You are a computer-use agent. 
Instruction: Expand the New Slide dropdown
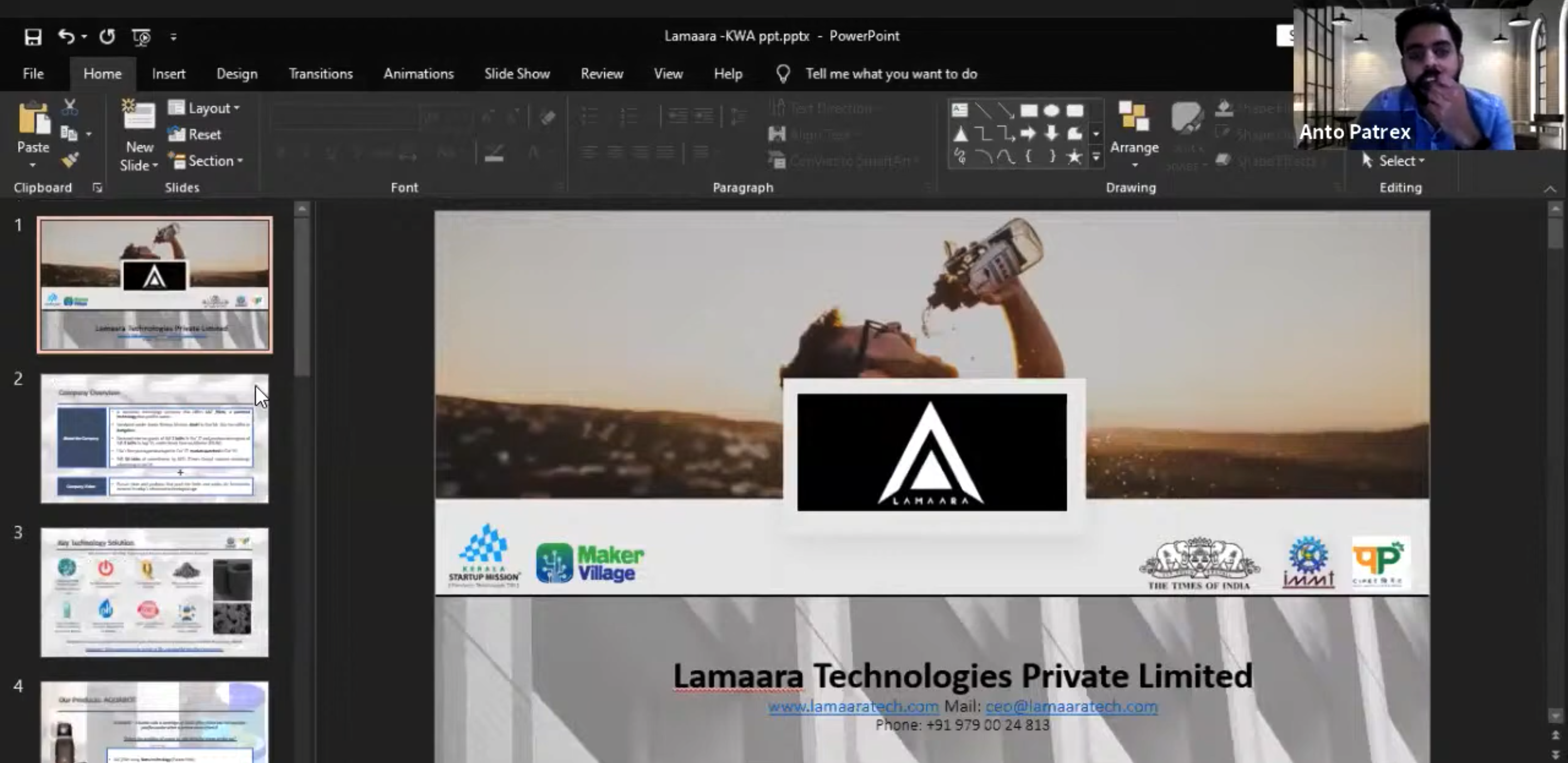pos(139,165)
